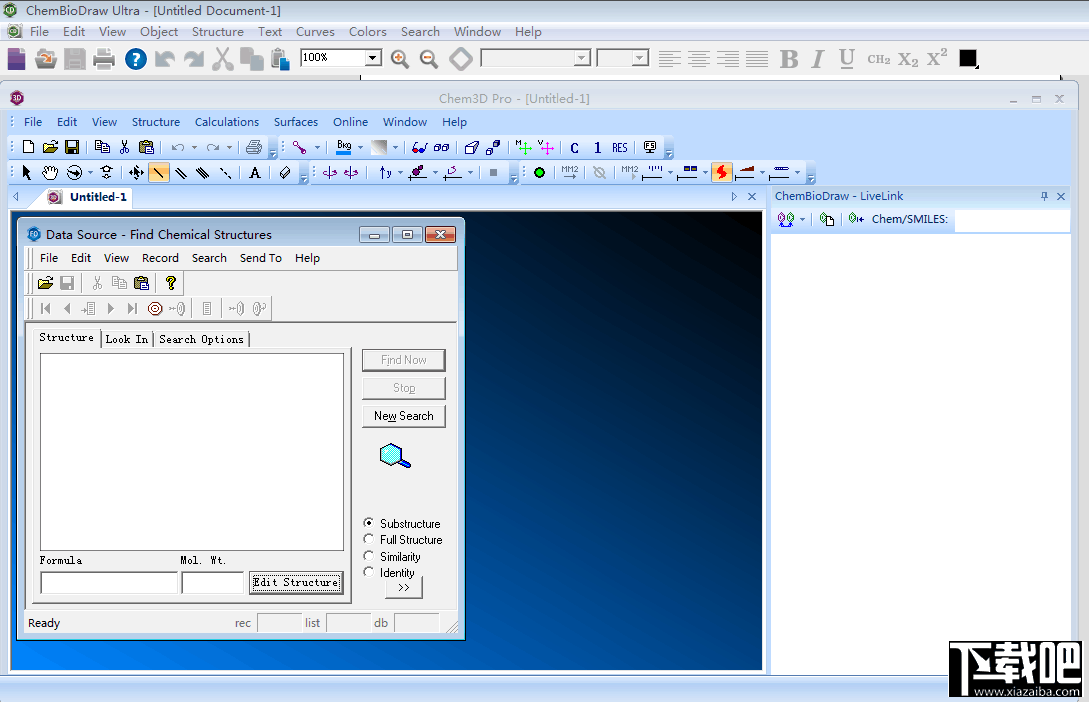Click the paste icon in Chem3D toolbar
Image resolution: width=1089 pixels, height=702 pixels.
(146, 147)
